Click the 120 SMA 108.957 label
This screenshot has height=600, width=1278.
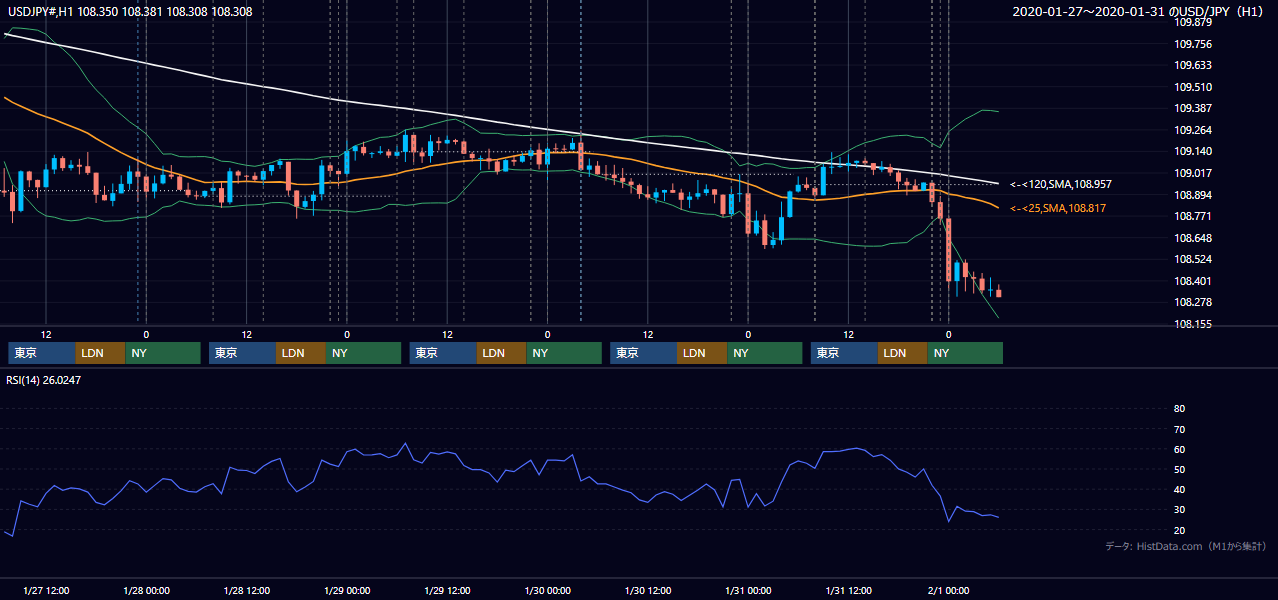tap(1061, 185)
